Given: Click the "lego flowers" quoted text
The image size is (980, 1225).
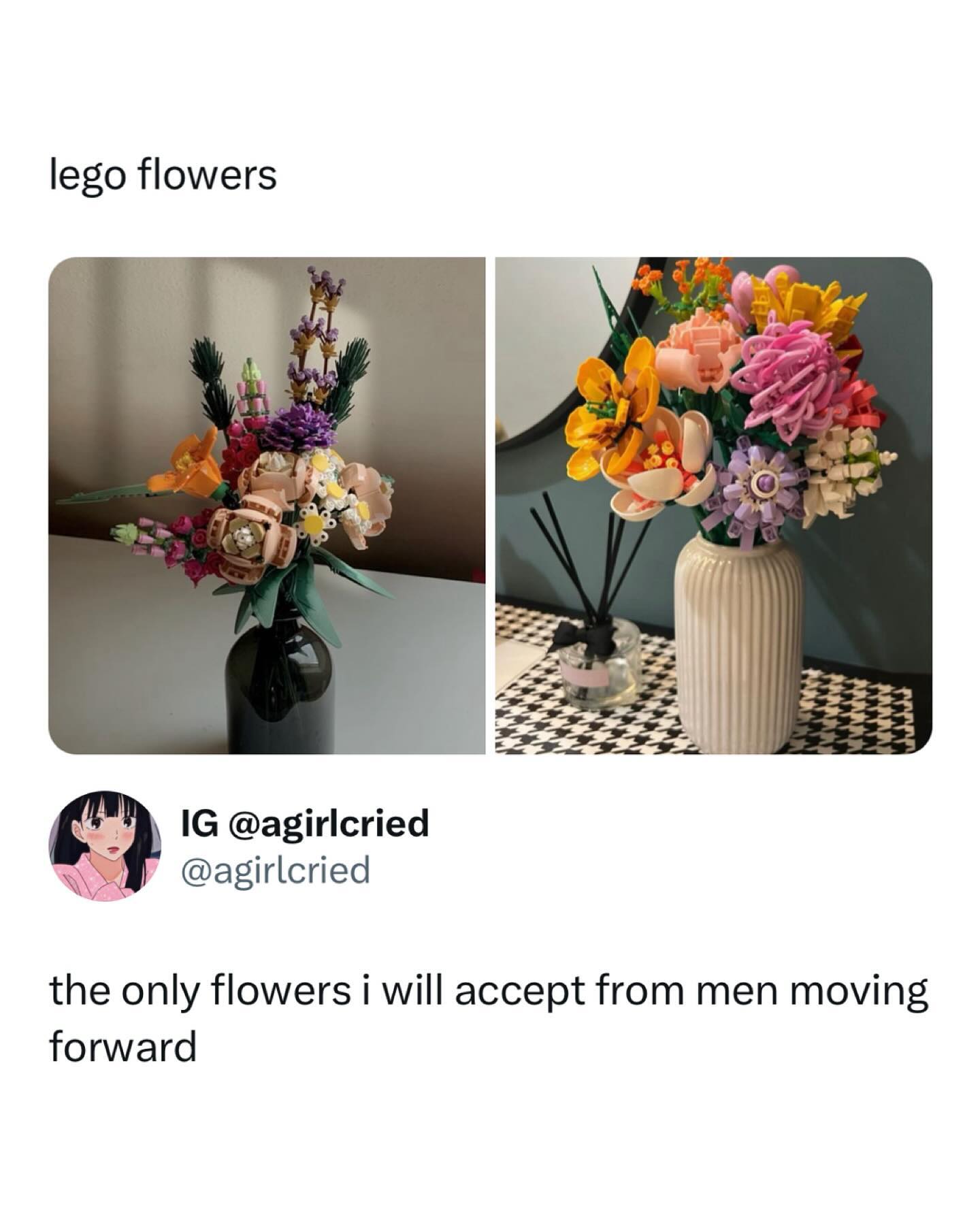Looking at the screenshot, I should point(163,176).
